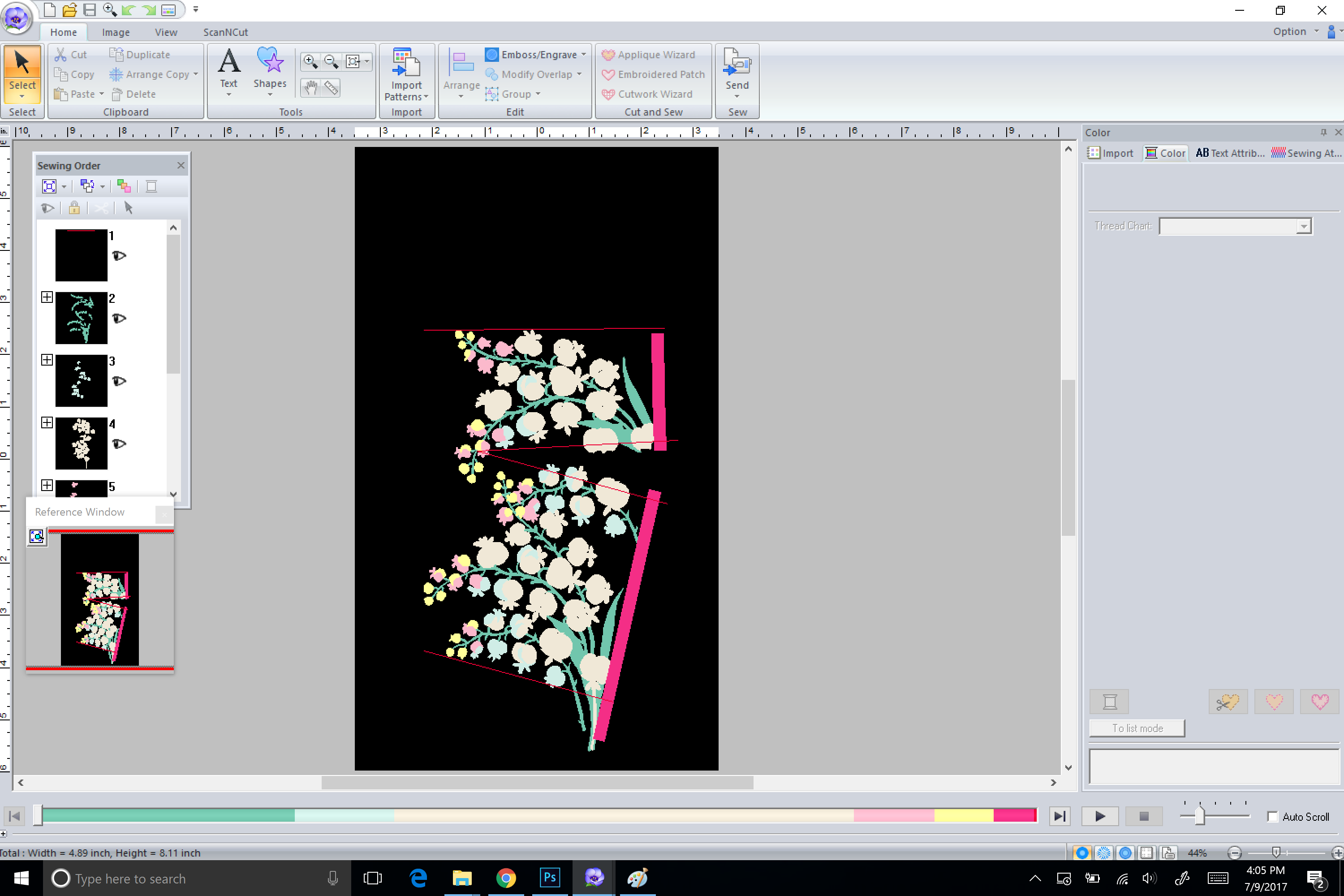Toggle visibility of sewing order item 4
The height and width of the screenshot is (896, 1344).
point(119,444)
